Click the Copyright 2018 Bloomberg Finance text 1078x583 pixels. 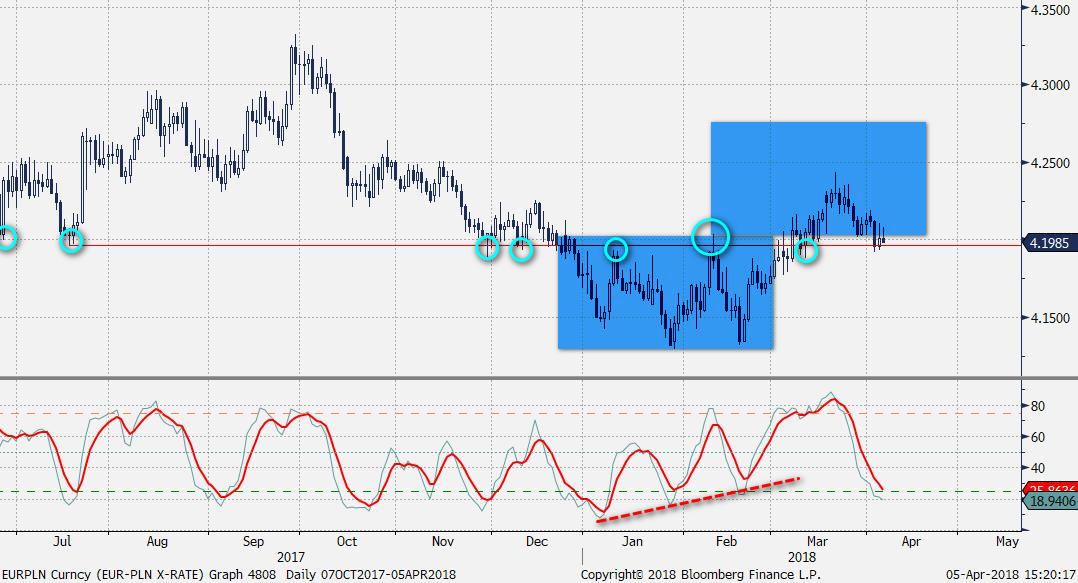tap(701, 575)
